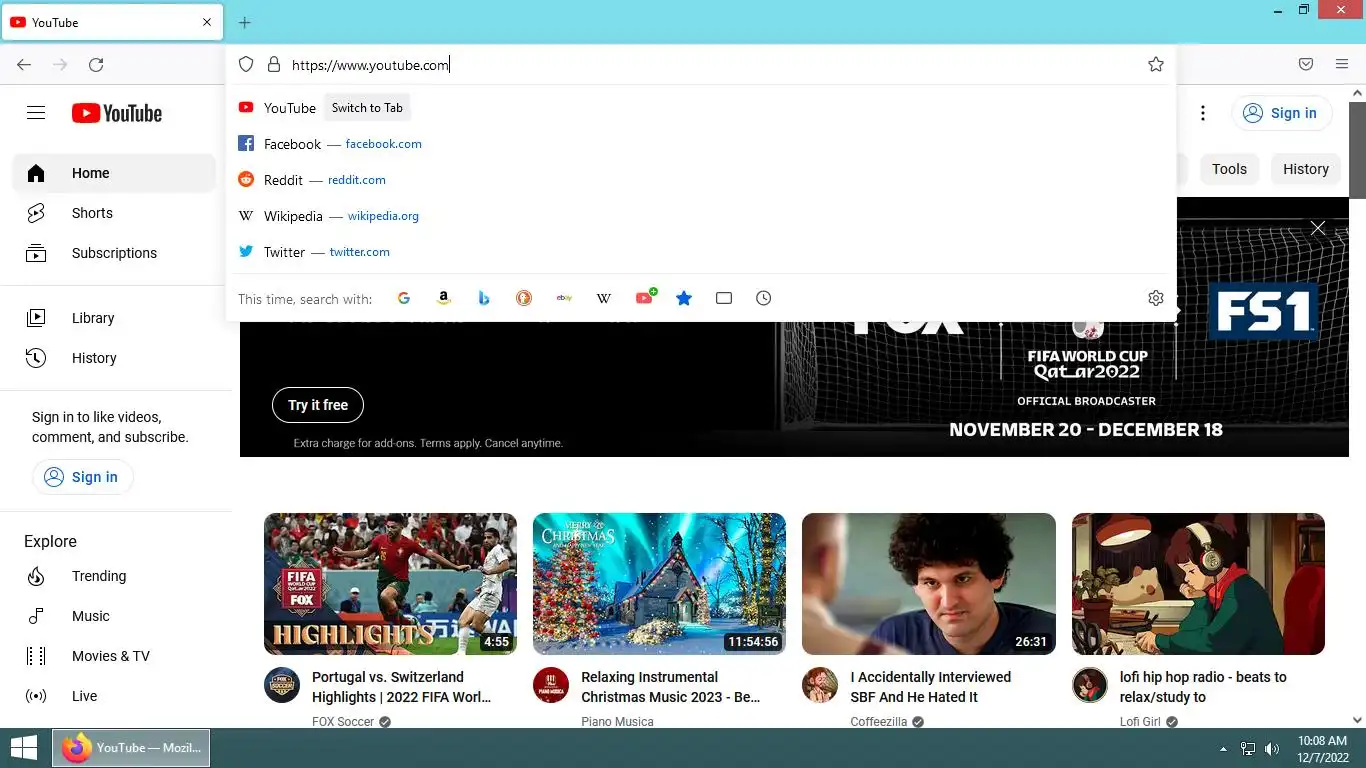1366x768 pixels.
Task: Close the FIFA World Cup ad banner
Action: [1318, 228]
